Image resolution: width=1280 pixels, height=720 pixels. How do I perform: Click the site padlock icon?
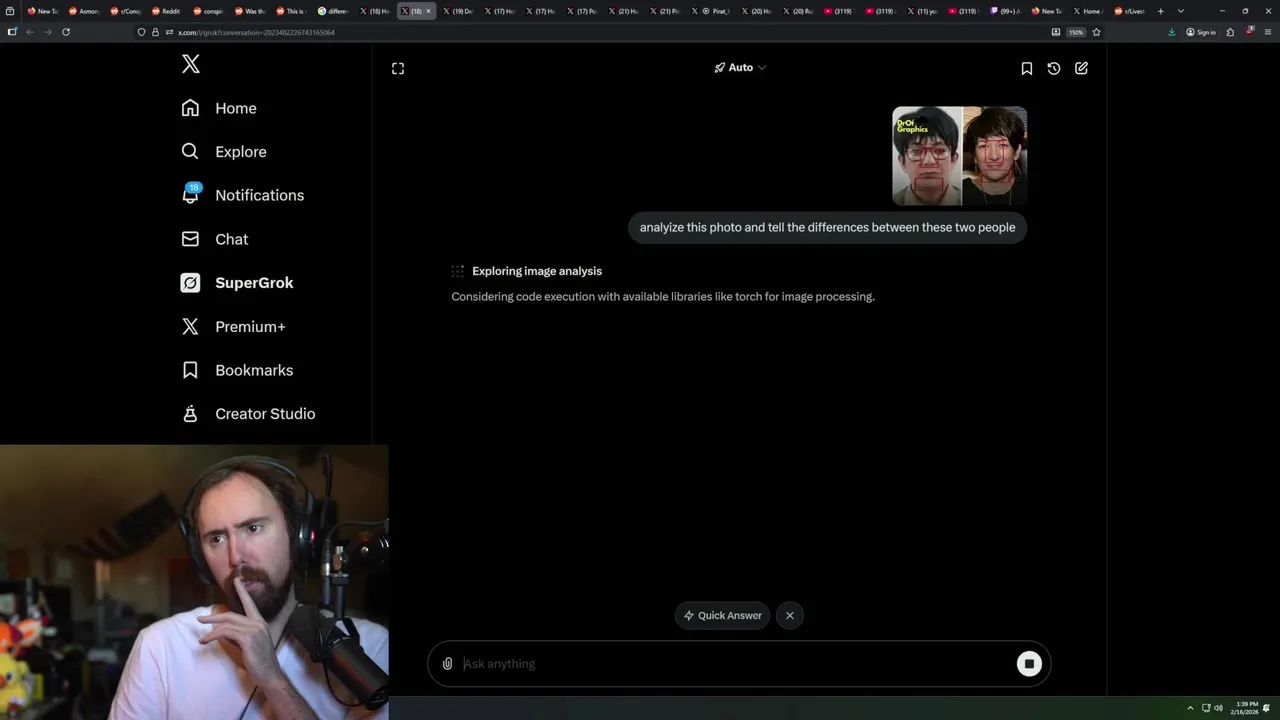[x=155, y=32]
